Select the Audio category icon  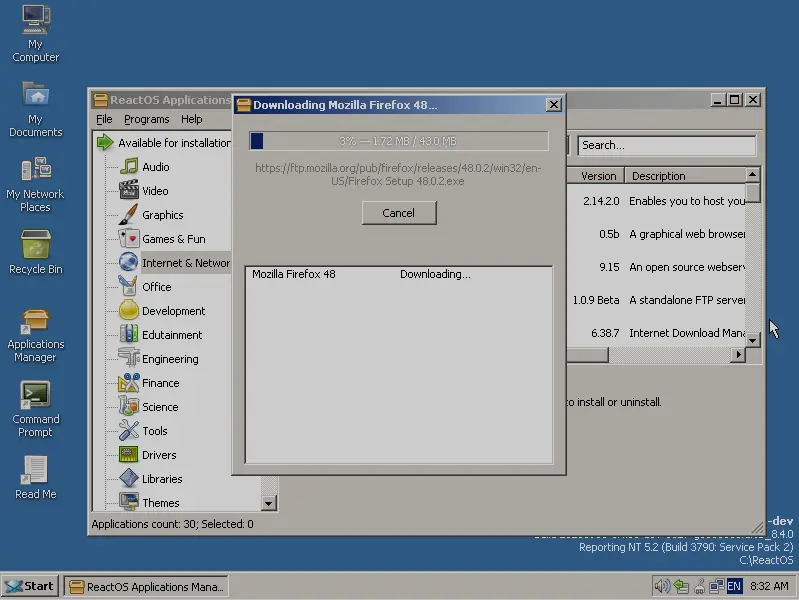(128, 166)
